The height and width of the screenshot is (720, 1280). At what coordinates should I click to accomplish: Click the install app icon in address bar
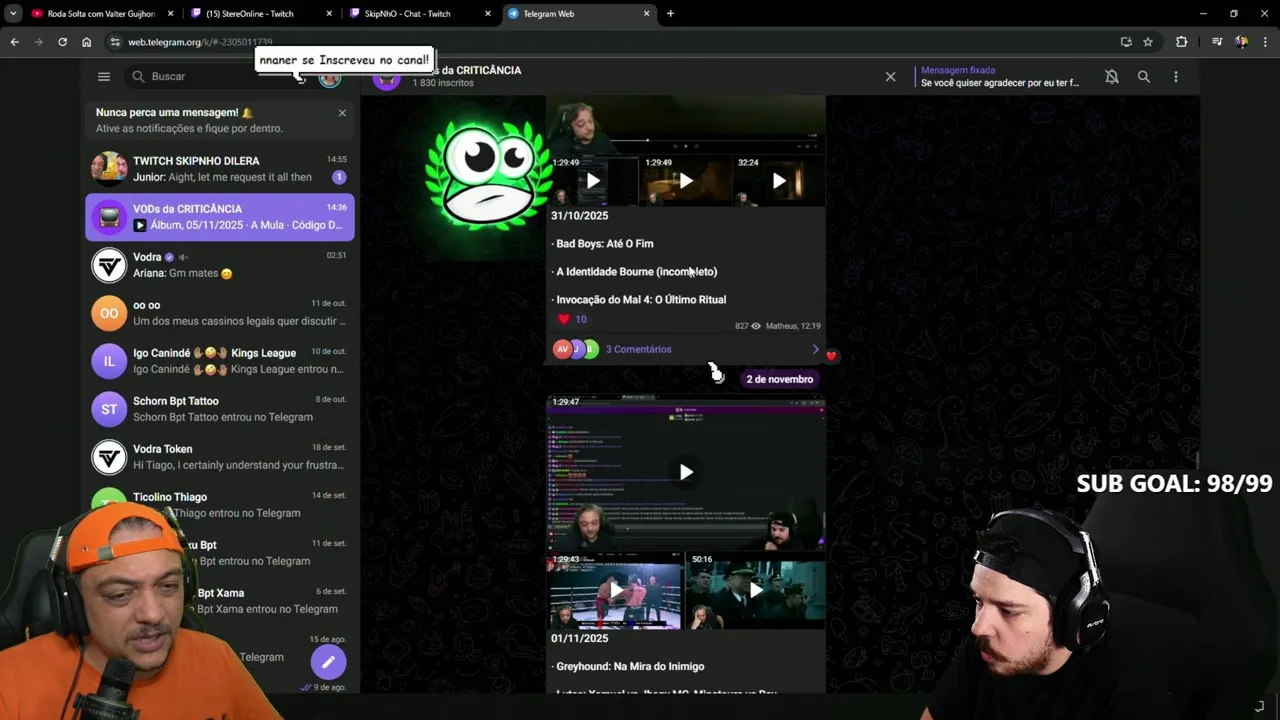1126,42
